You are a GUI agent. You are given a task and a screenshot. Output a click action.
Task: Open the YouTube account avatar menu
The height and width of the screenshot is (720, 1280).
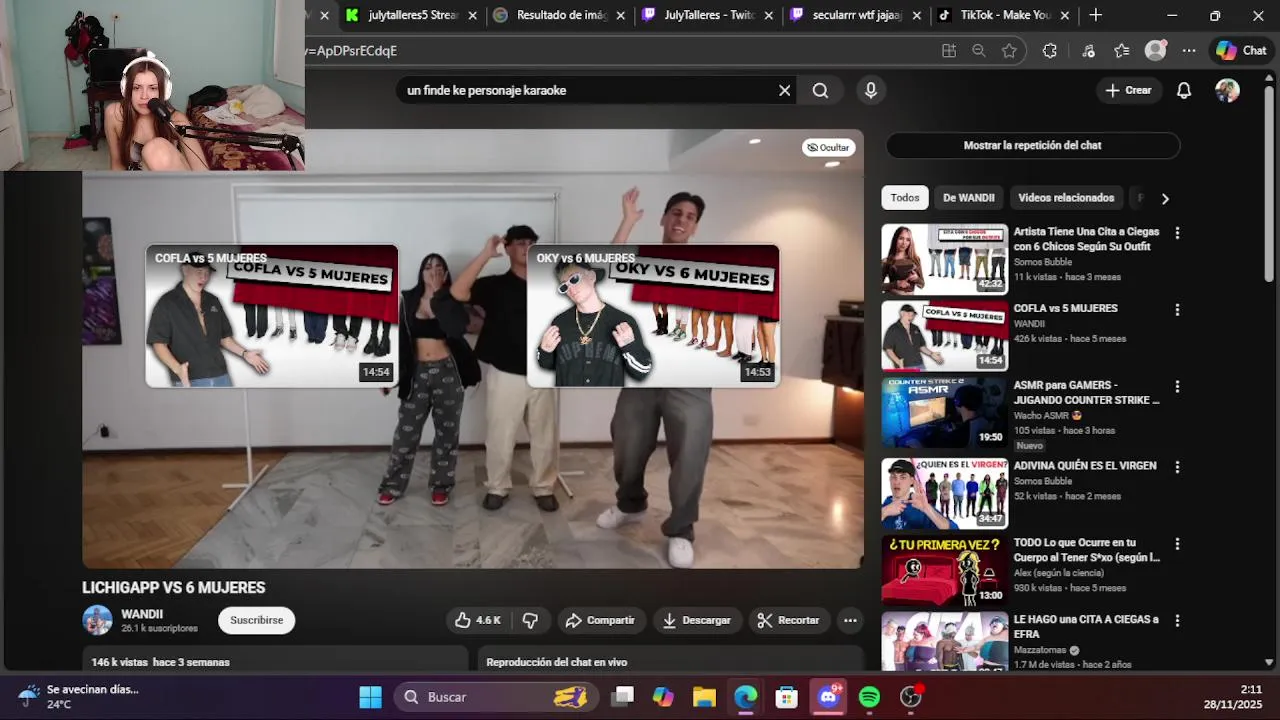click(1227, 90)
